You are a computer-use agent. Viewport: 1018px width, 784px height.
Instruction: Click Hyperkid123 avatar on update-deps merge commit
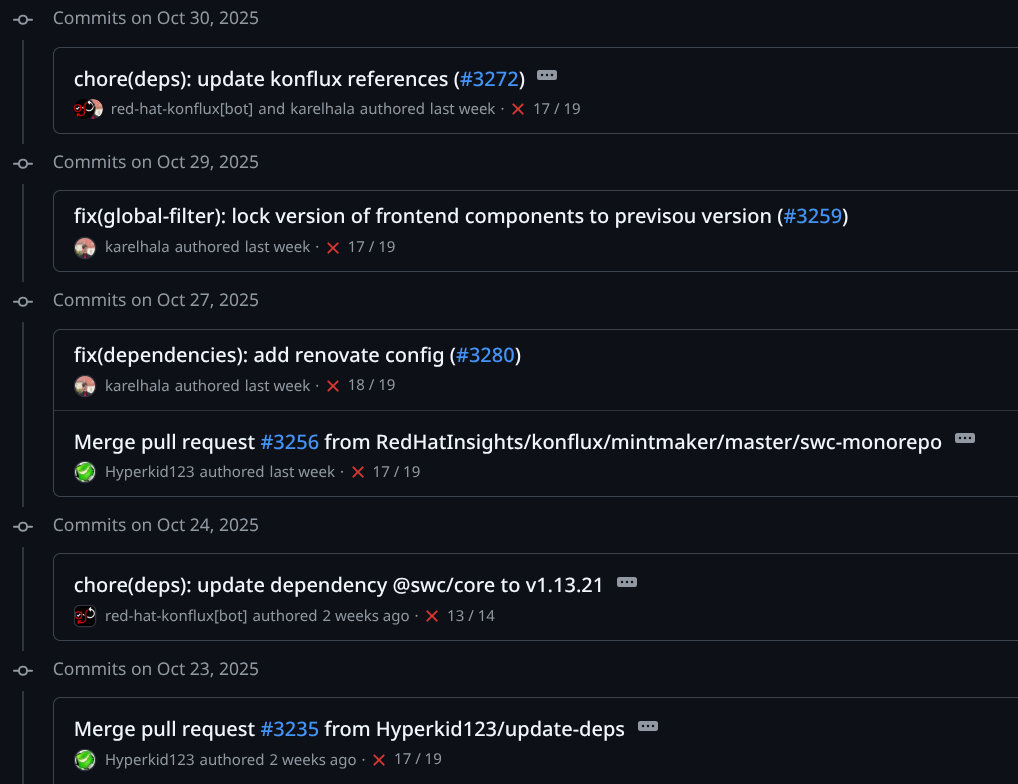click(85, 760)
